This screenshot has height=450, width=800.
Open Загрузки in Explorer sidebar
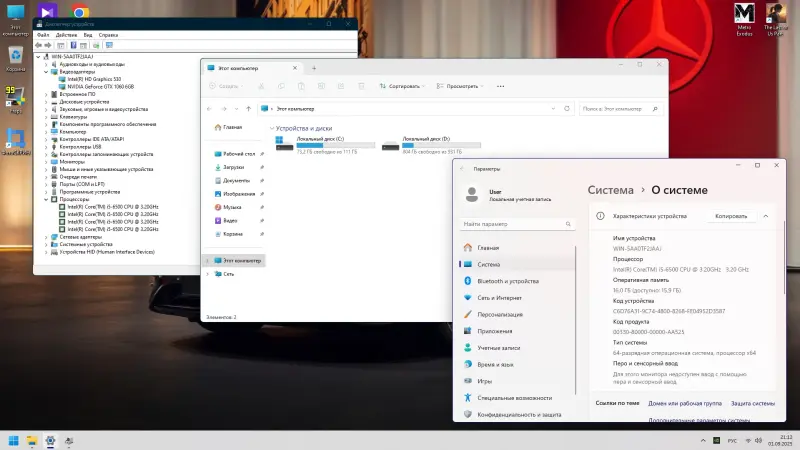point(234,167)
